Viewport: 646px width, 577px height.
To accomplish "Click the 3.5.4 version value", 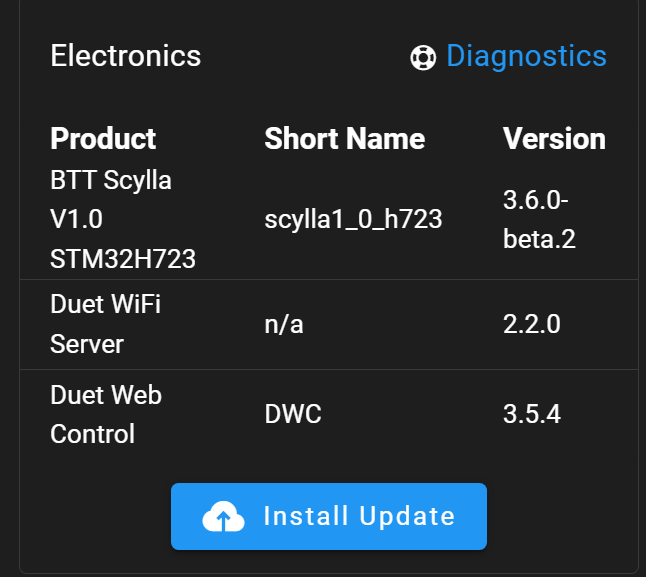I will point(531,414).
